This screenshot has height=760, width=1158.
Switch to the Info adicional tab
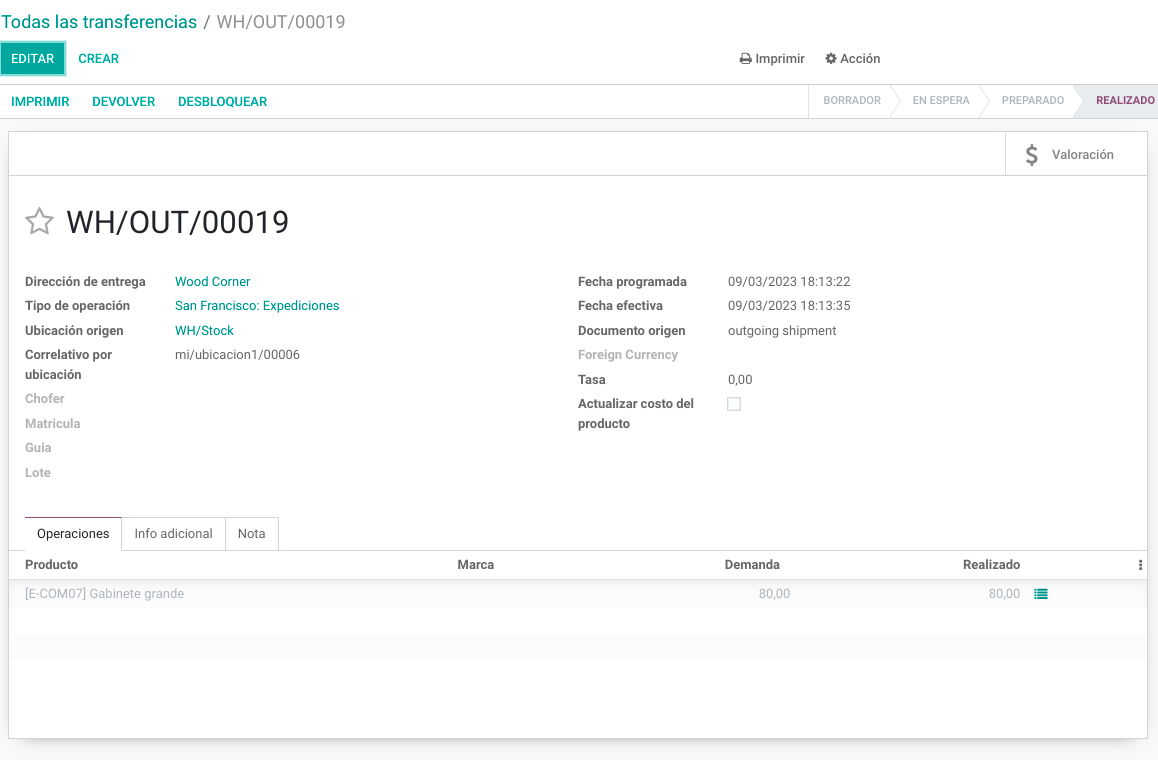coord(174,533)
